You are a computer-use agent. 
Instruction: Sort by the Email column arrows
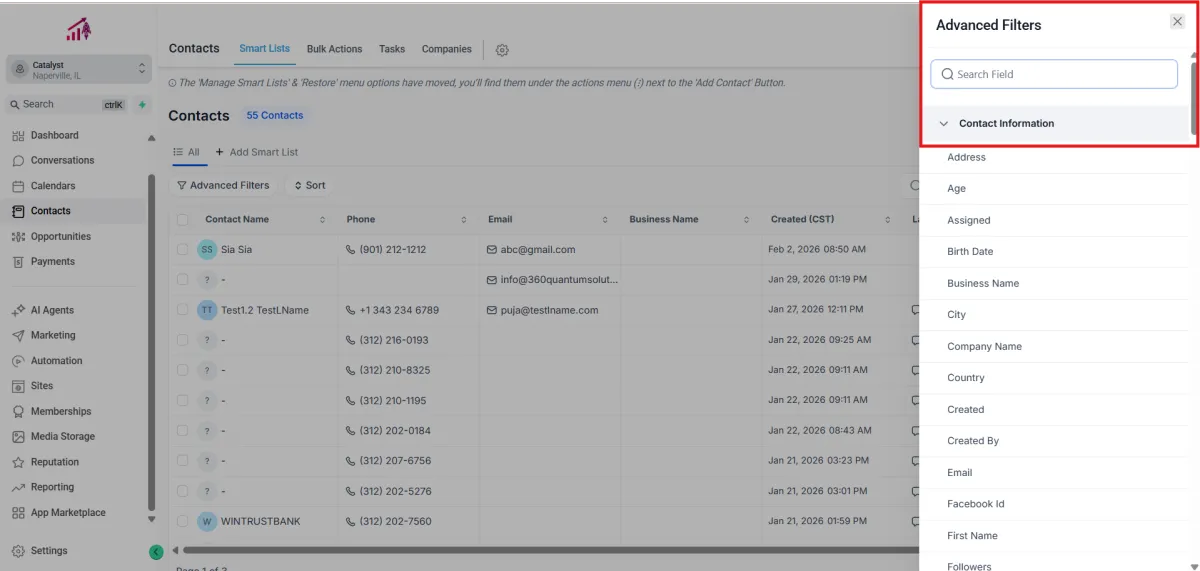click(x=605, y=220)
